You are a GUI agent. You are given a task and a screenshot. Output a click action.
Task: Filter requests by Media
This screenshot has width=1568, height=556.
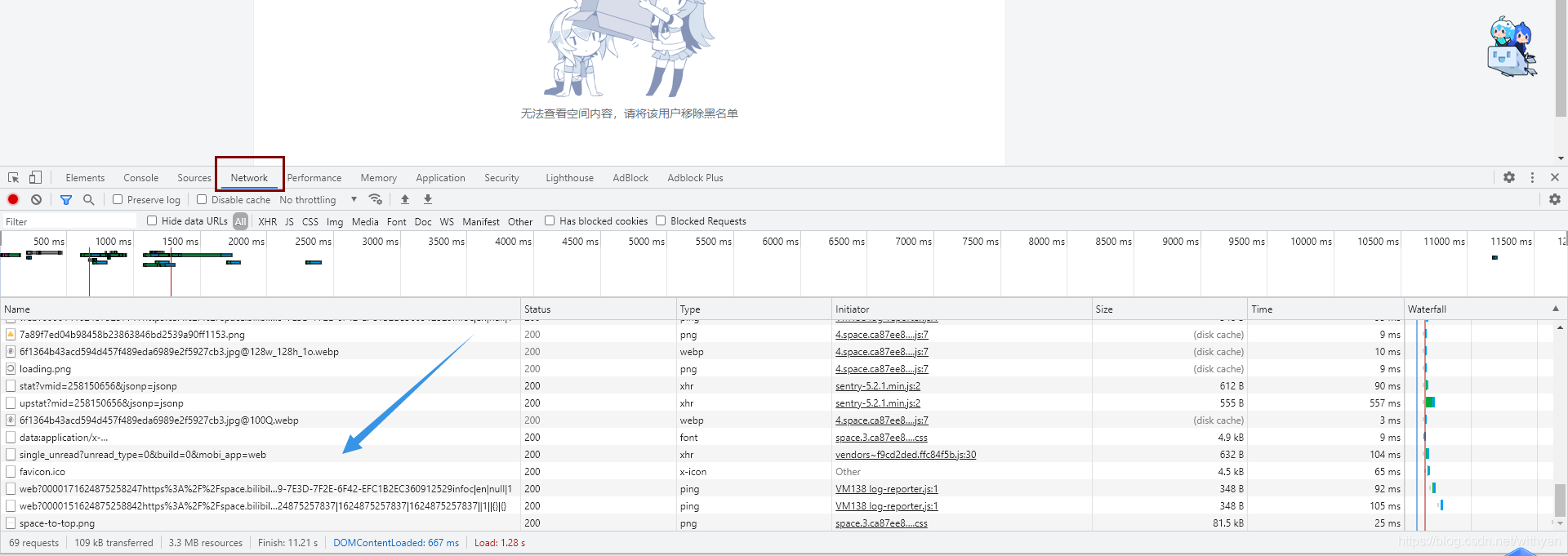(365, 221)
